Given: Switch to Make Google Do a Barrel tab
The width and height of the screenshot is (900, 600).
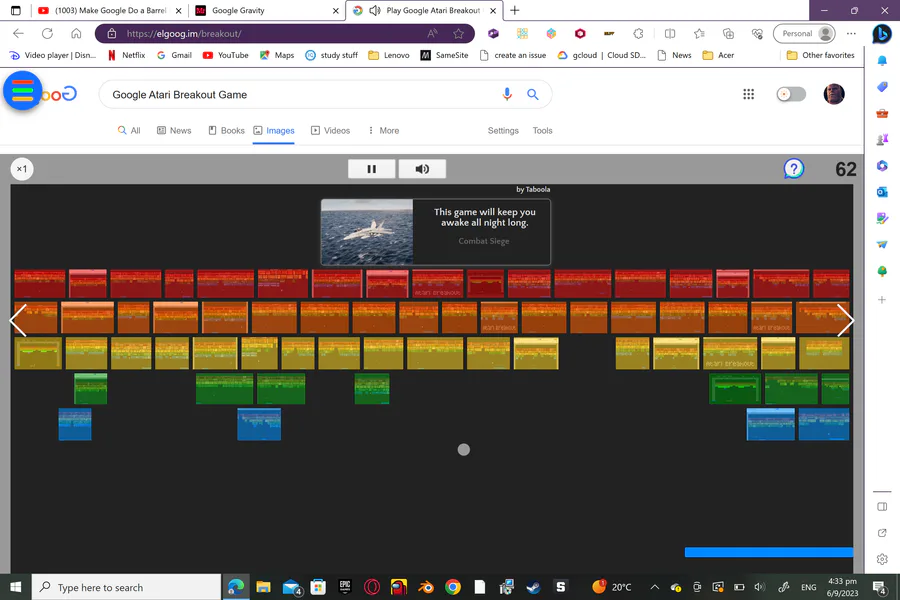Looking at the screenshot, I should coord(109,10).
